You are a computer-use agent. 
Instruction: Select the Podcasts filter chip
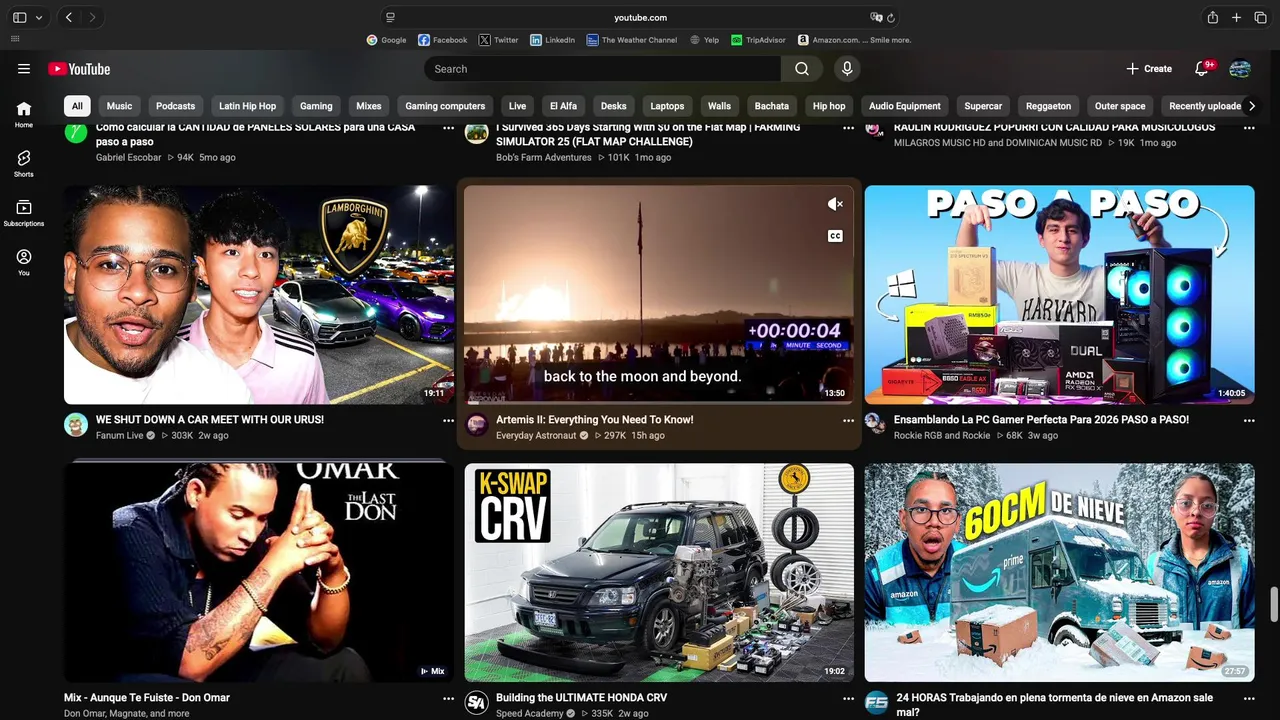(x=176, y=106)
